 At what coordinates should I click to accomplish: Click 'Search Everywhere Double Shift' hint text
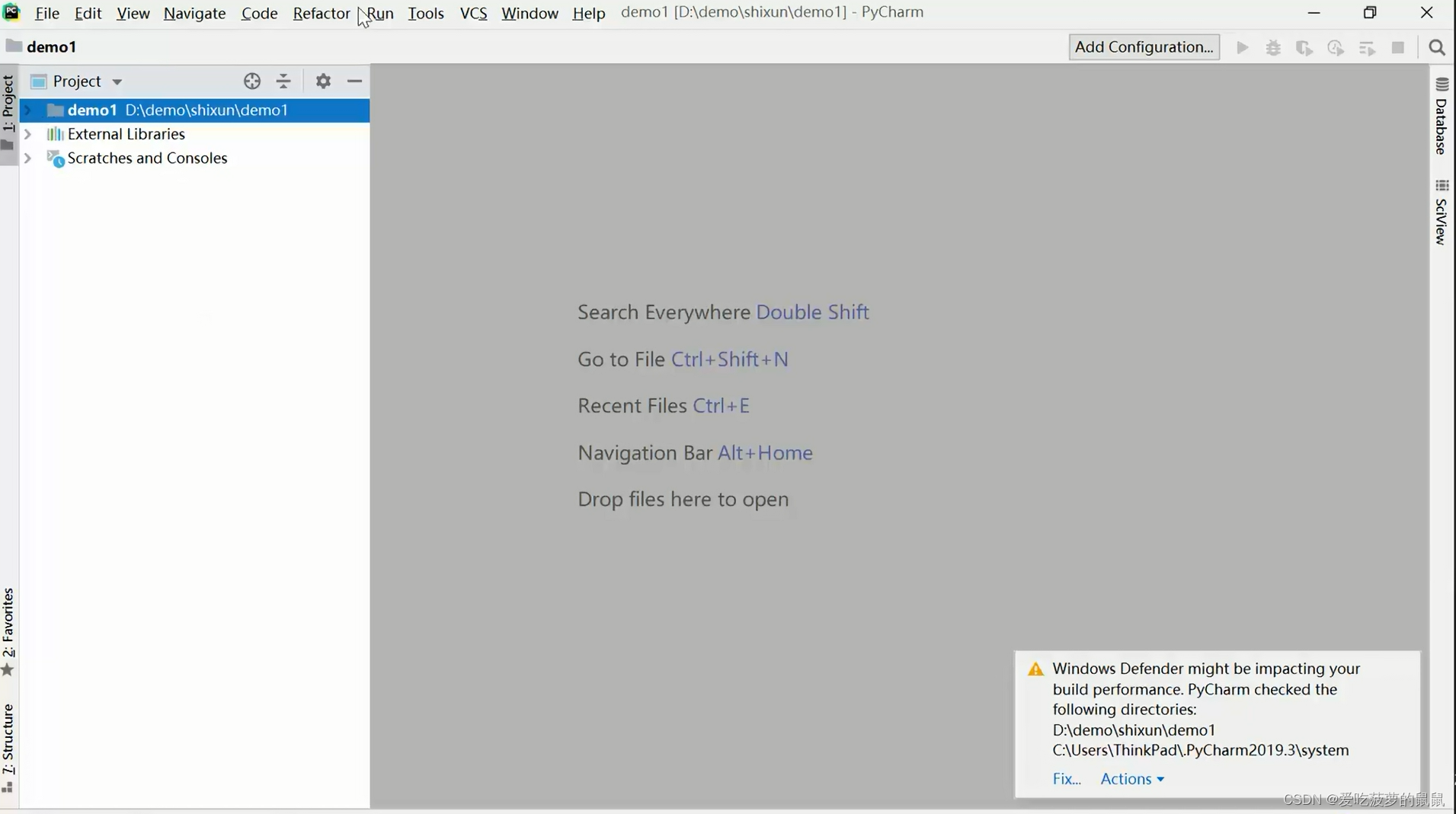tap(723, 312)
